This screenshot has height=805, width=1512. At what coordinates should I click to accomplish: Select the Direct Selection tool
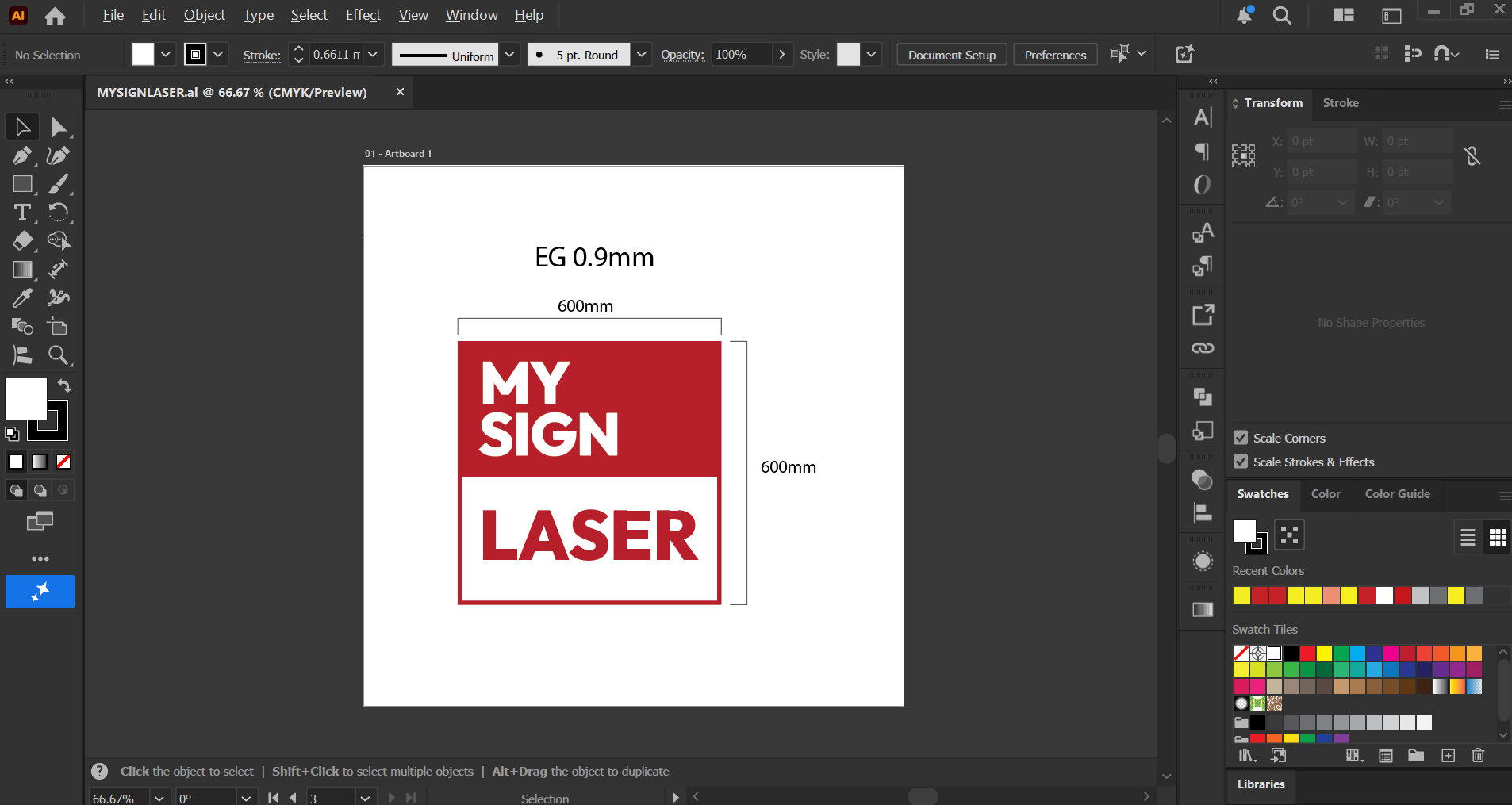tap(58, 127)
